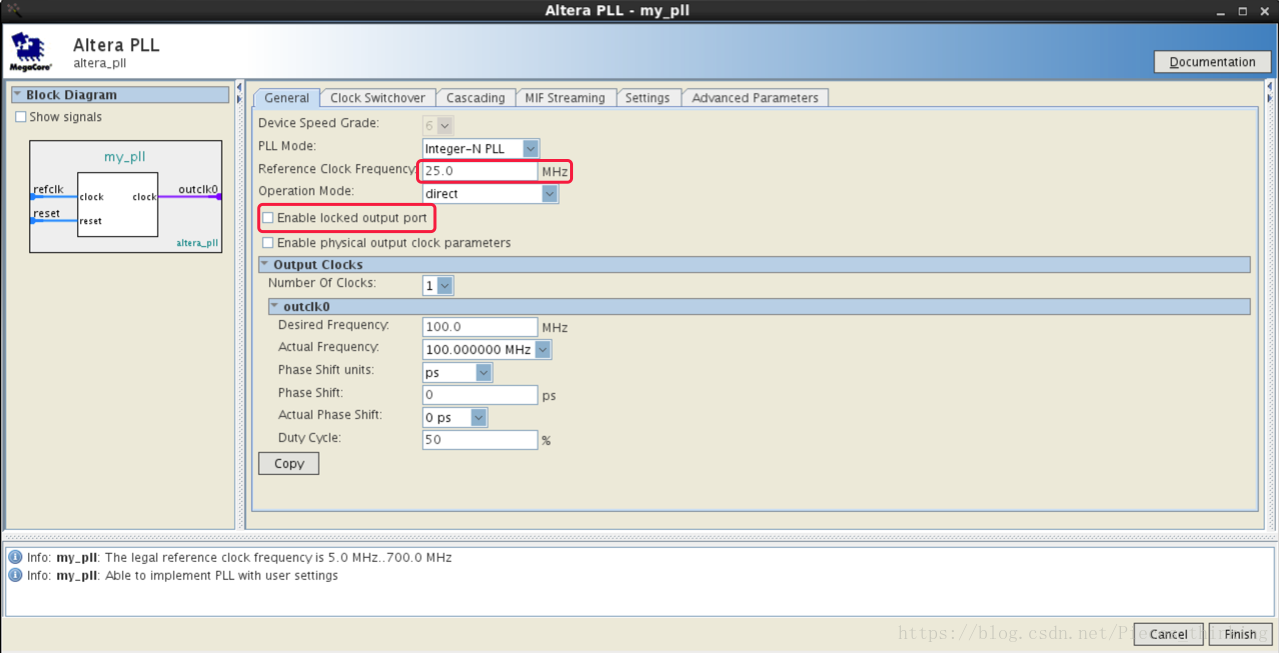Switch to the Clock Switchover tab
The height and width of the screenshot is (653, 1279).
tap(377, 98)
